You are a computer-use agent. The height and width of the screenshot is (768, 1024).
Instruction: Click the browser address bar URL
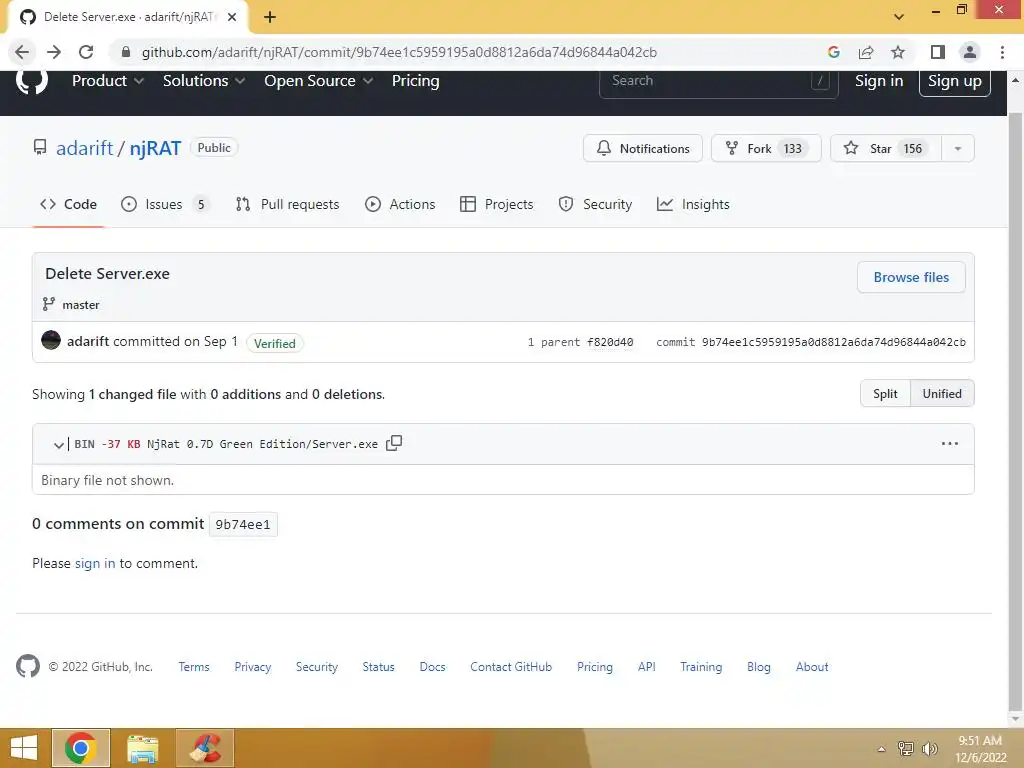(x=399, y=52)
